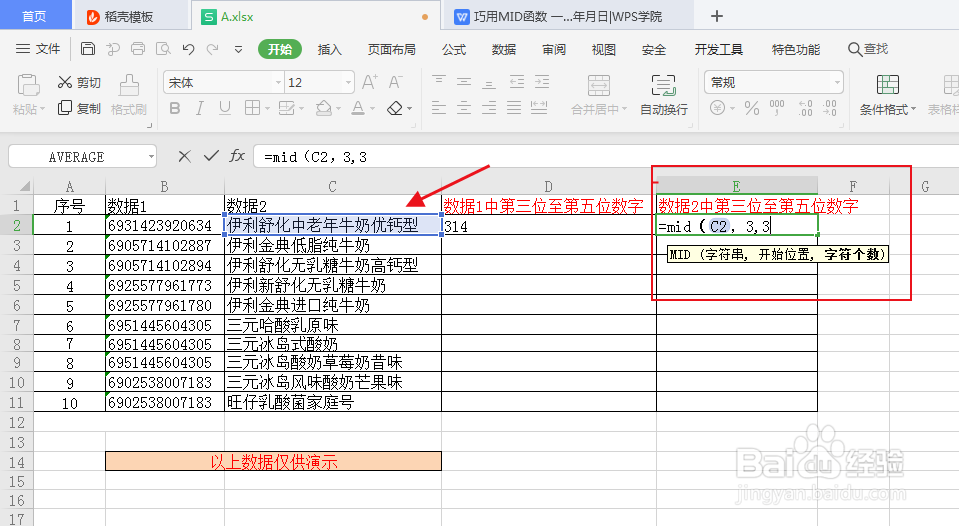Open the AVERAGE name box dropdown
This screenshot has width=959, height=526.
point(151,157)
